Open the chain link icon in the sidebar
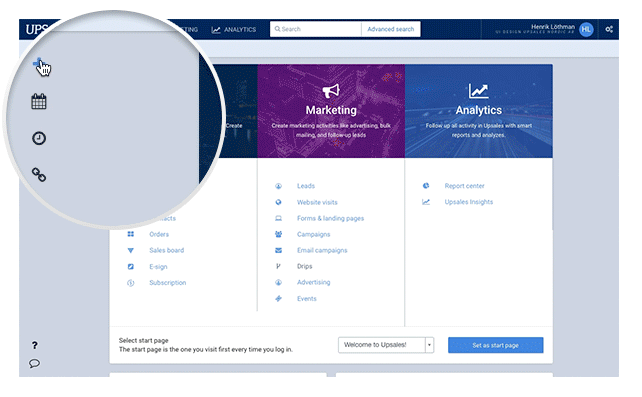The height and width of the screenshot is (397, 642). click(x=39, y=175)
